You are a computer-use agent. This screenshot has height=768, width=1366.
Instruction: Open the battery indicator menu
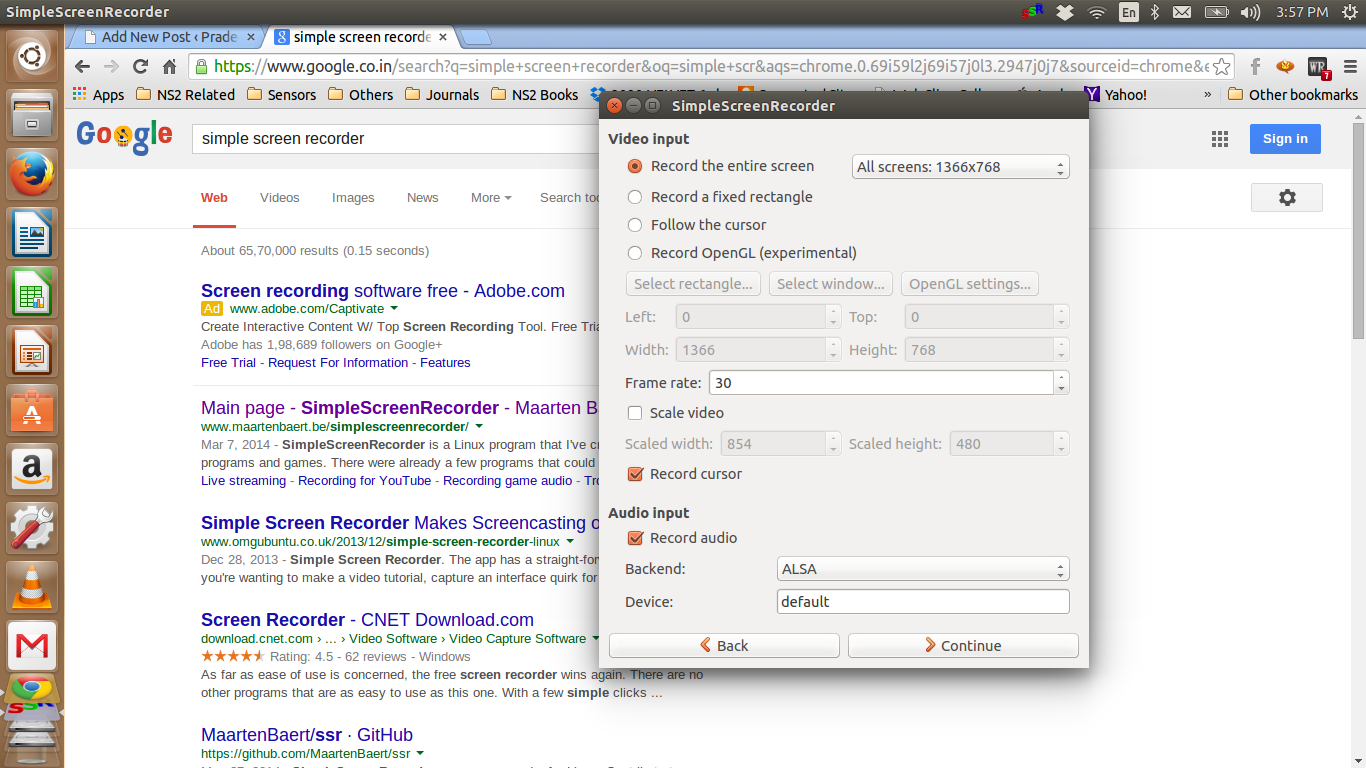click(1216, 12)
